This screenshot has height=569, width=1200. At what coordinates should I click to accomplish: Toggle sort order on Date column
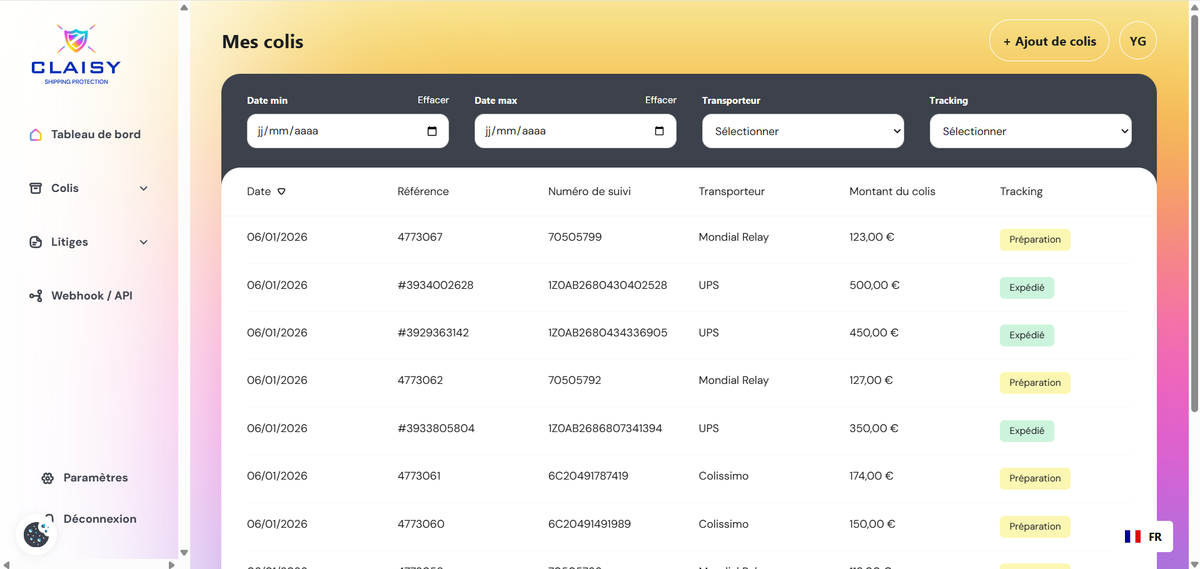pyautogui.click(x=281, y=192)
